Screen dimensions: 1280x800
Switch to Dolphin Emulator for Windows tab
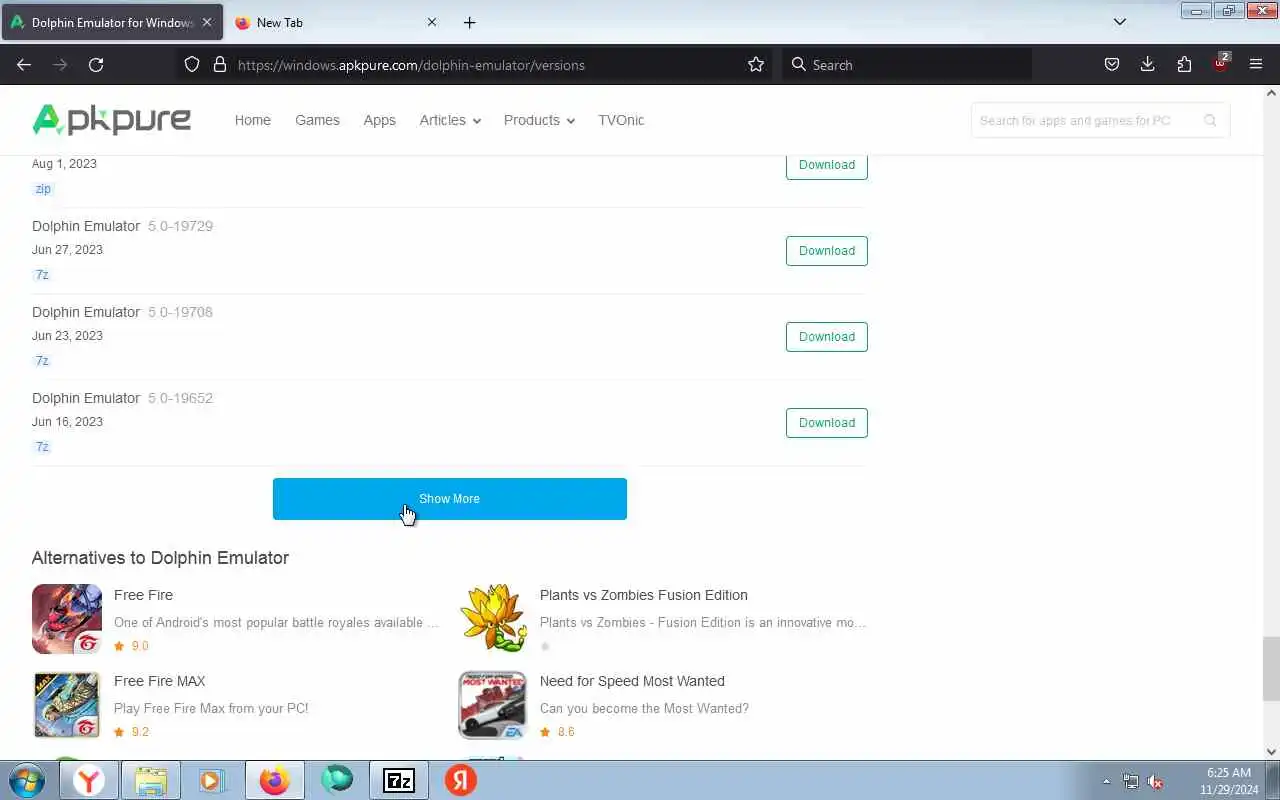pos(112,22)
